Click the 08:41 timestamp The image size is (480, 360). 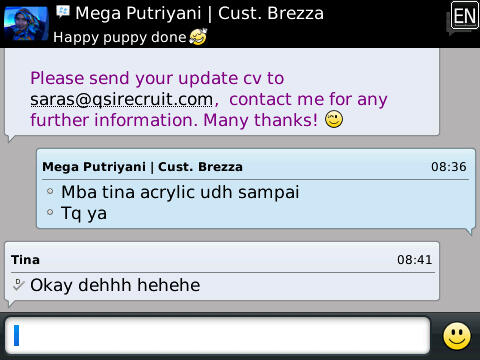tap(414, 260)
